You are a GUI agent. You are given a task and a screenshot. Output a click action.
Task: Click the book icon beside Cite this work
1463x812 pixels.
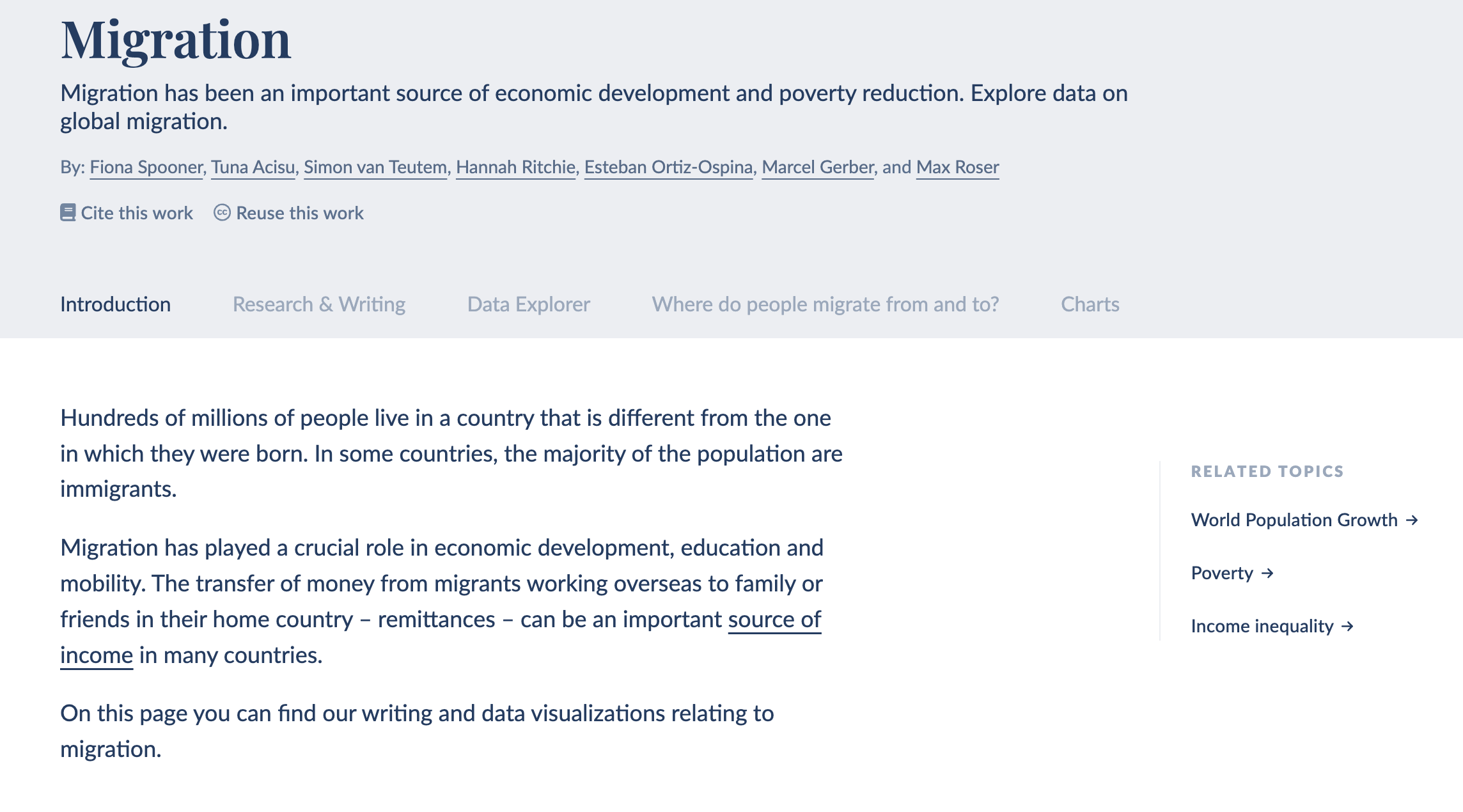point(68,213)
